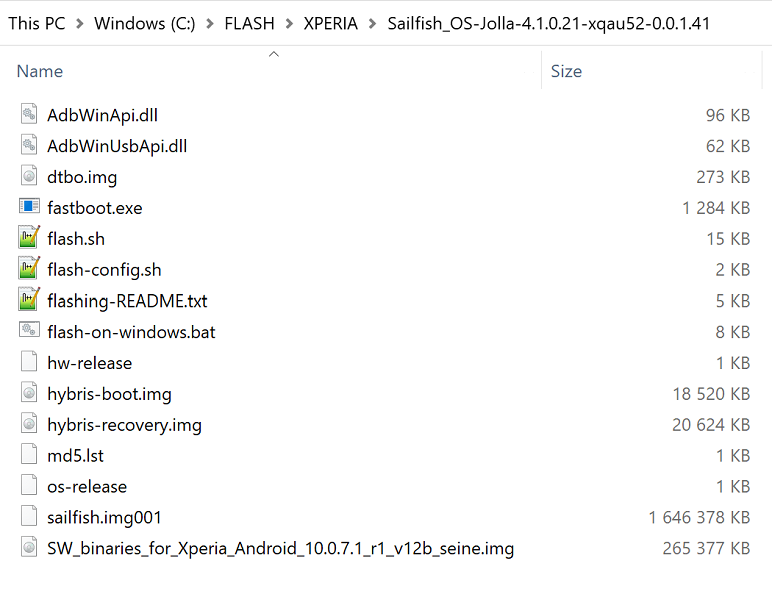
Task: Sort files by Name column header
Action: 40,71
